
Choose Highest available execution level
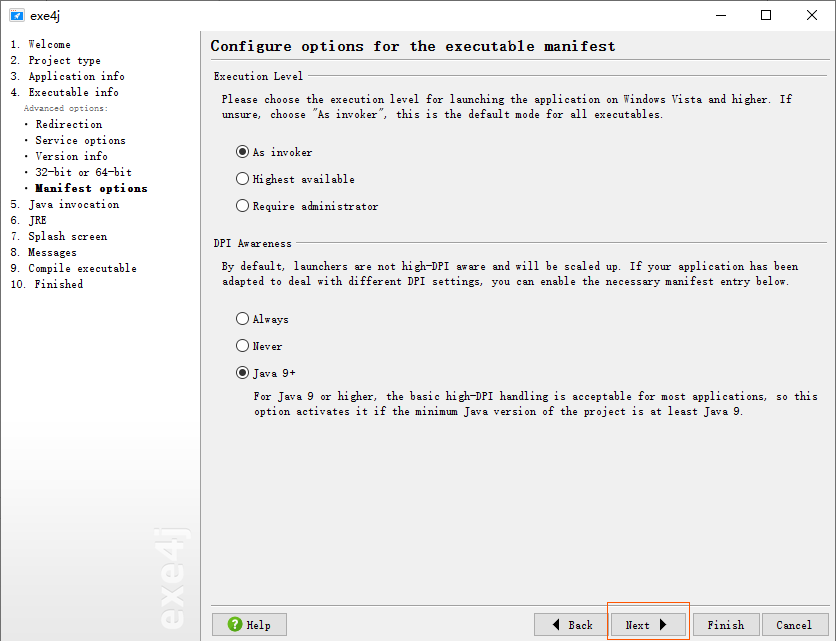point(295,179)
